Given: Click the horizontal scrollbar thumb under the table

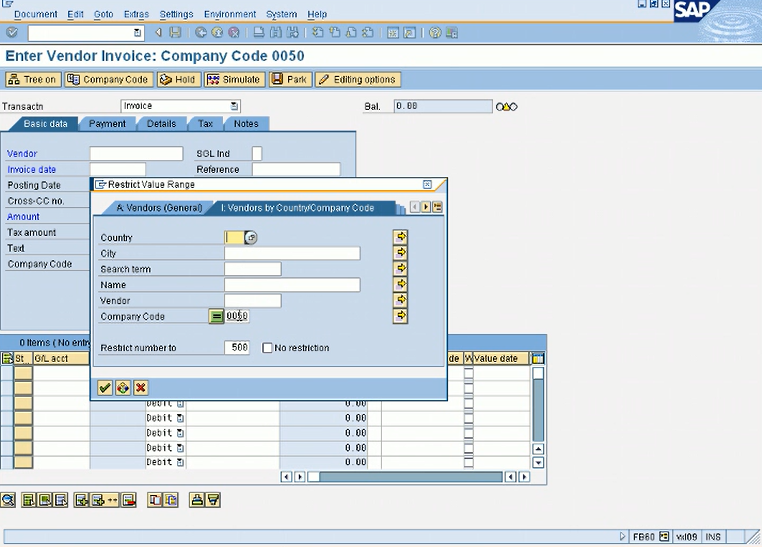Looking at the screenshot, I should [313, 477].
